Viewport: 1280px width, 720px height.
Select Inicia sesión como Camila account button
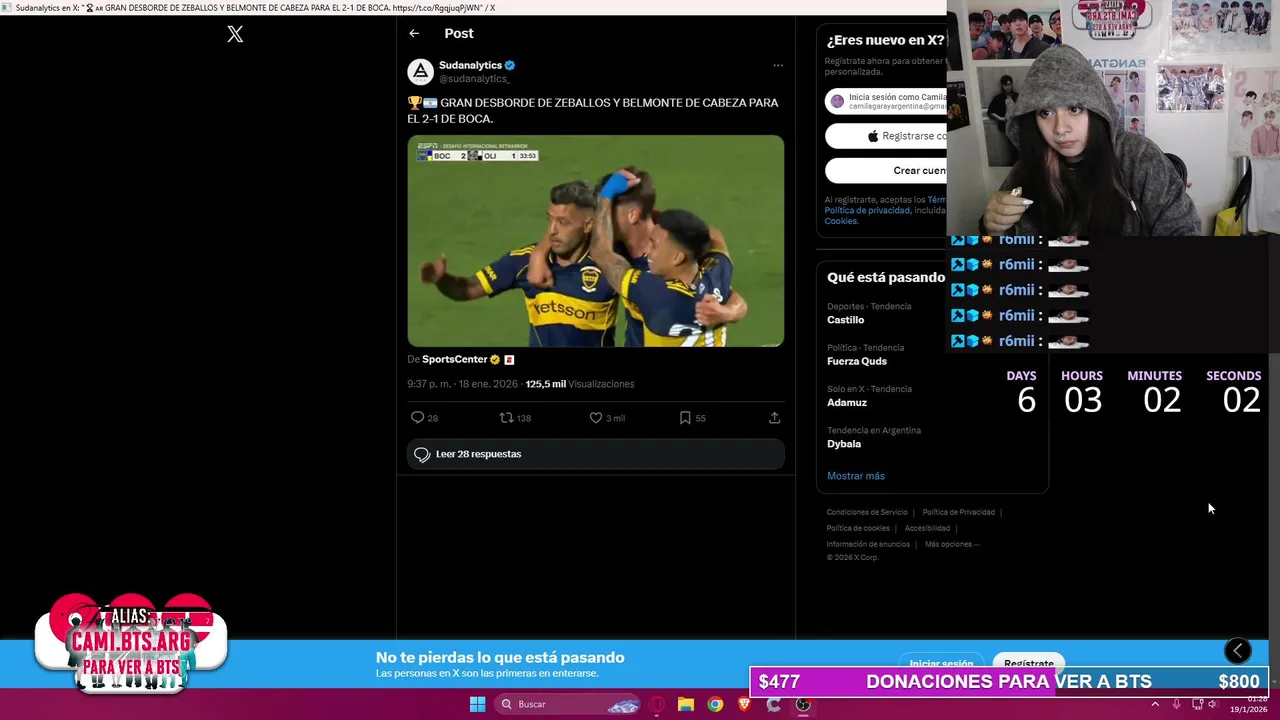[x=886, y=101]
